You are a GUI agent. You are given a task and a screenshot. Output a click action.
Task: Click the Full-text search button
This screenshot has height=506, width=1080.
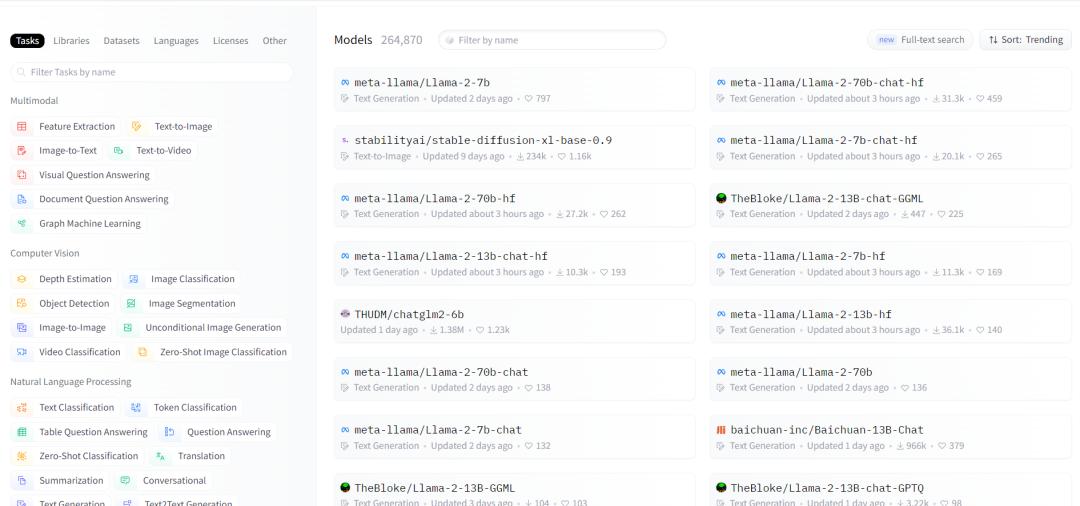pyautogui.click(x=920, y=40)
